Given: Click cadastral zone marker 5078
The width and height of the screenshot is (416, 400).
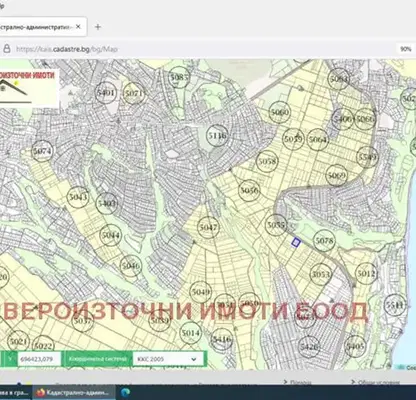Looking at the screenshot, I should [324, 240].
